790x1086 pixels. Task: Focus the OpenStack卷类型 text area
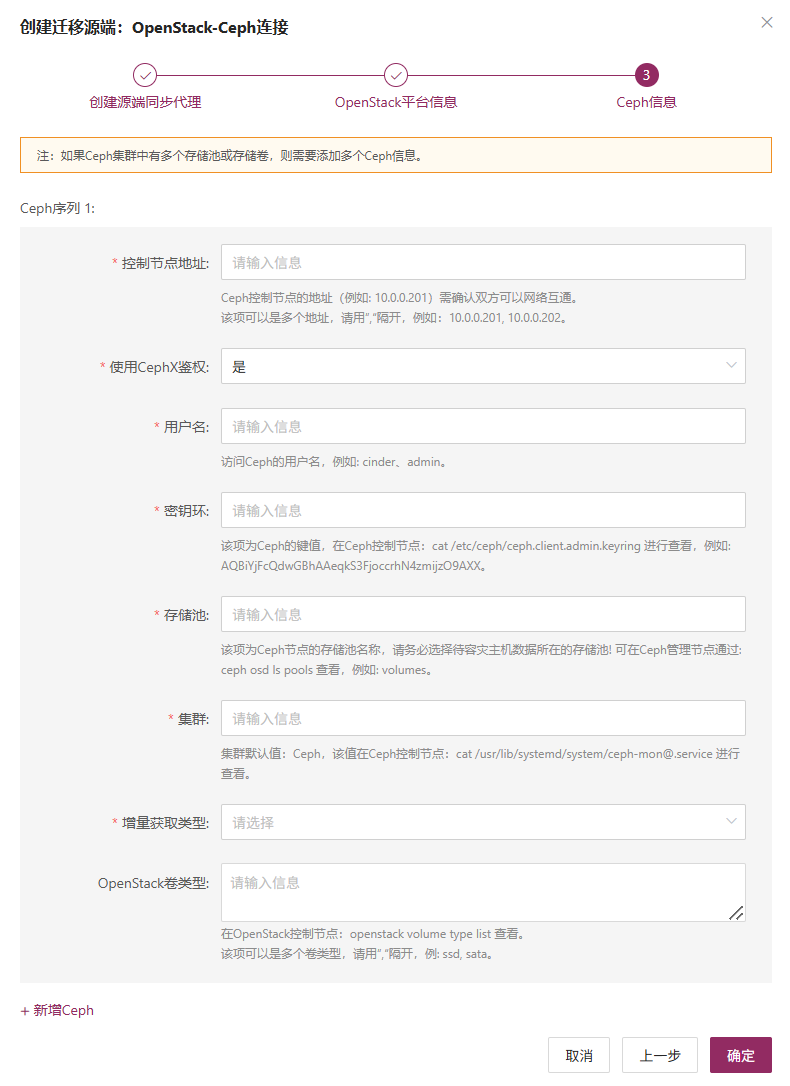pos(483,892)
